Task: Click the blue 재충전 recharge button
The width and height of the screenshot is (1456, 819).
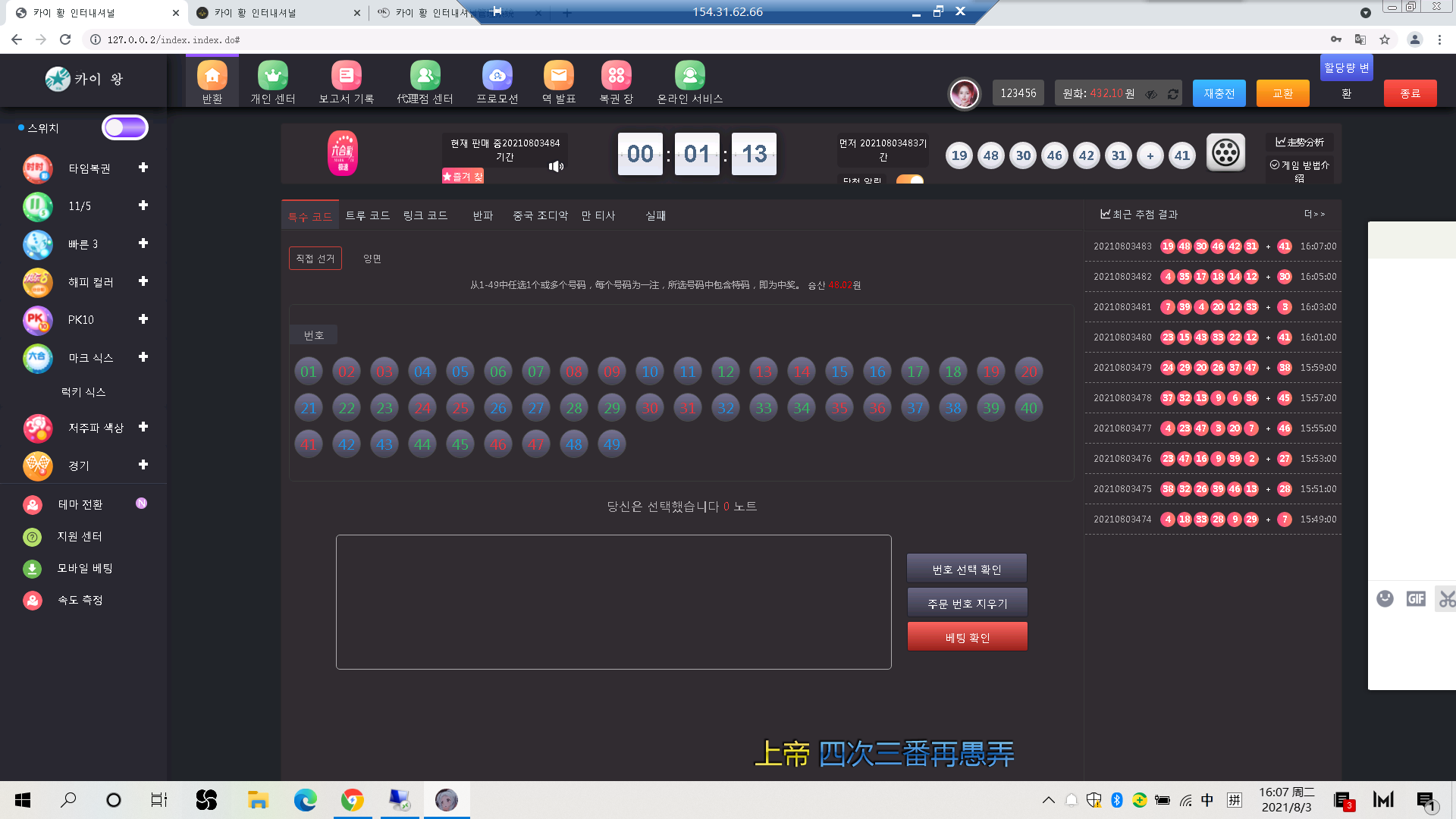Action: tap(1219, 93)
